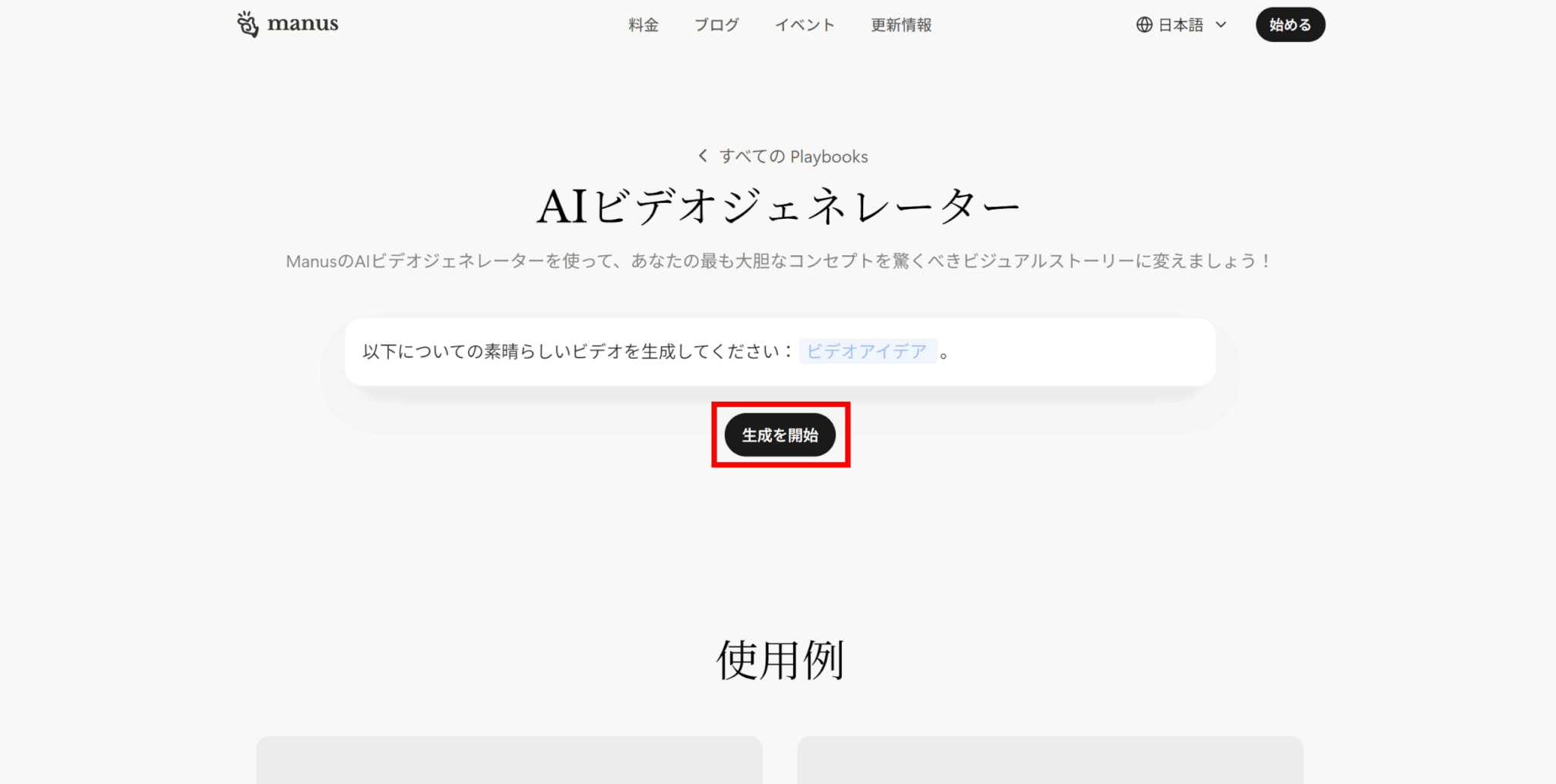
Task: Click the ビデオアイデア placeholder field
Action: click(868, 351)
